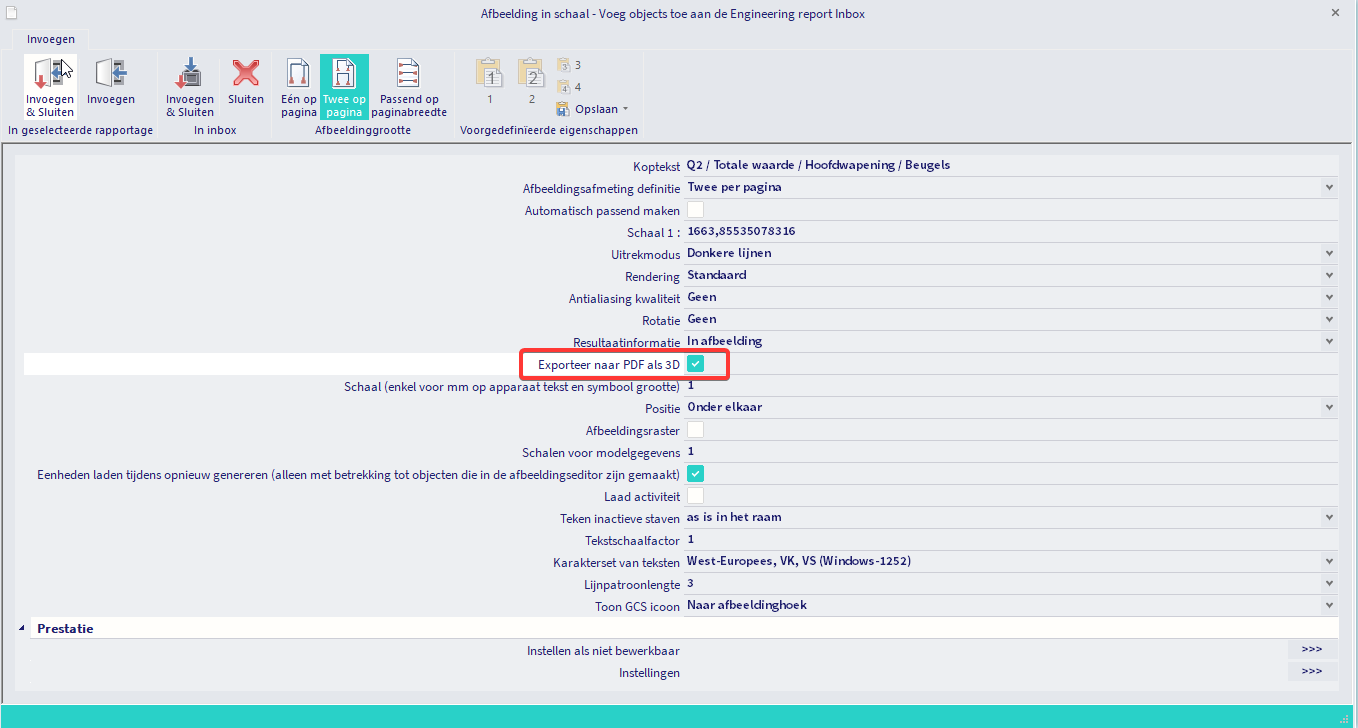Switch to the 'Invoegen' ribbon tab
Image resolution: width=1358 pixels, height=728 pixels.
click(50, 38)
